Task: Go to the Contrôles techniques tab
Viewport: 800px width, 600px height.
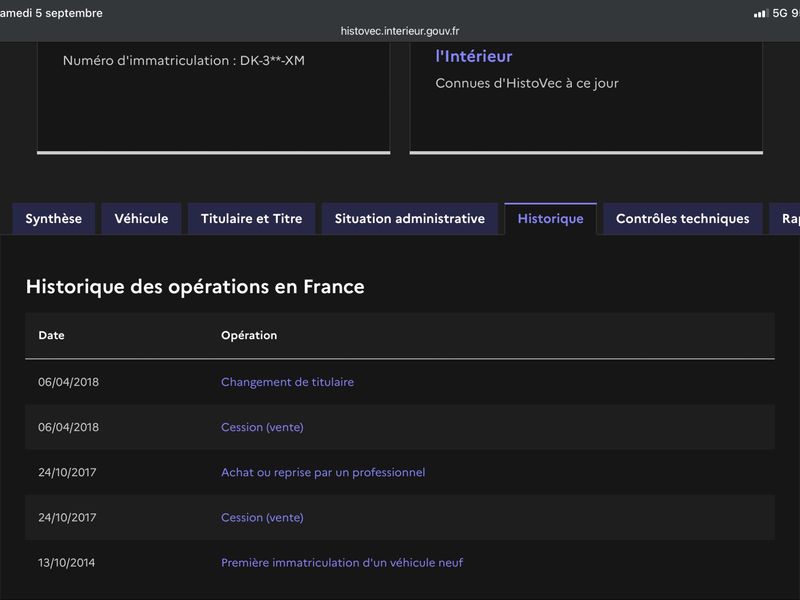Action: [683, 219]
